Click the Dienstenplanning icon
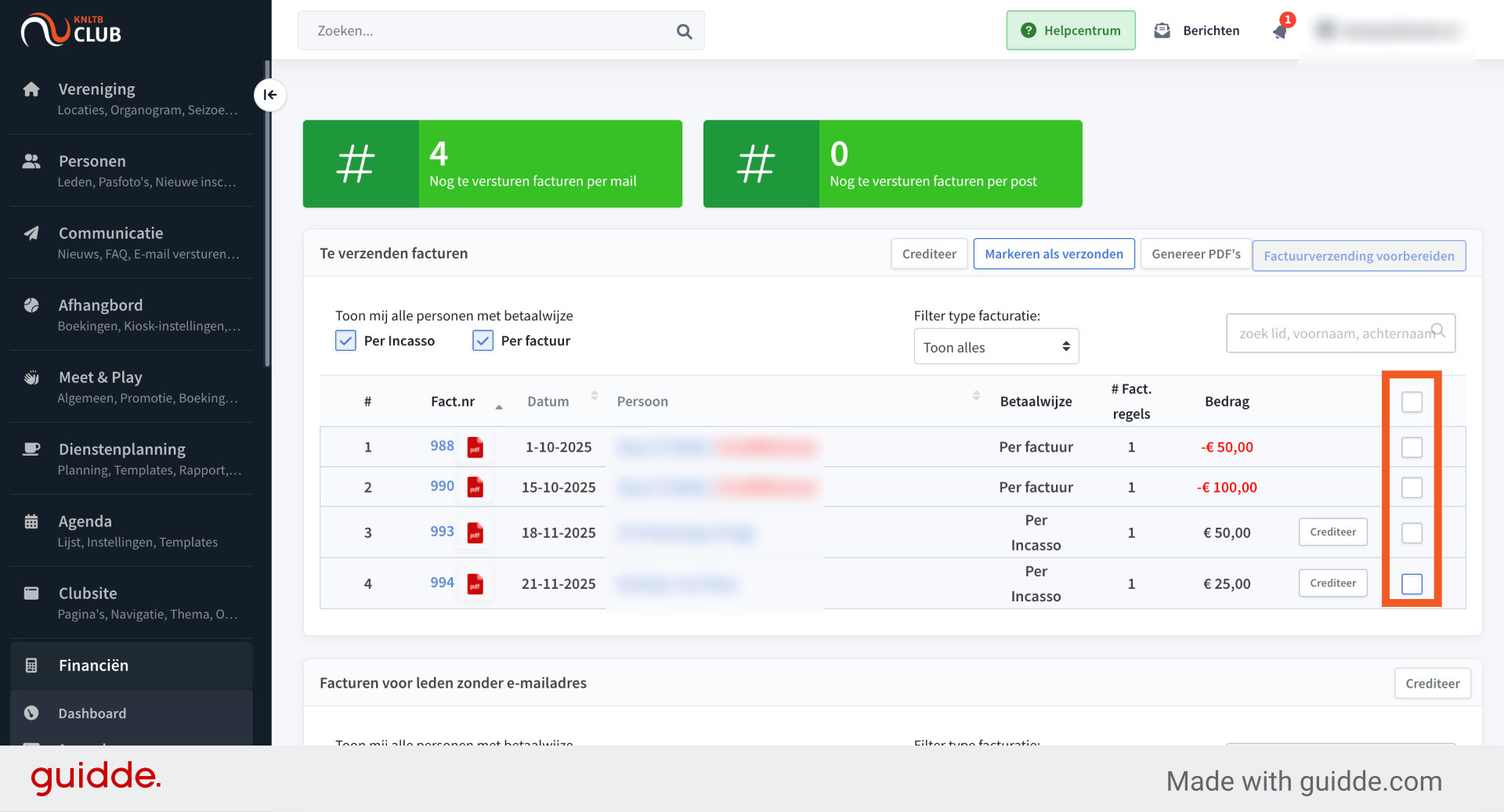 pos(31,449)
